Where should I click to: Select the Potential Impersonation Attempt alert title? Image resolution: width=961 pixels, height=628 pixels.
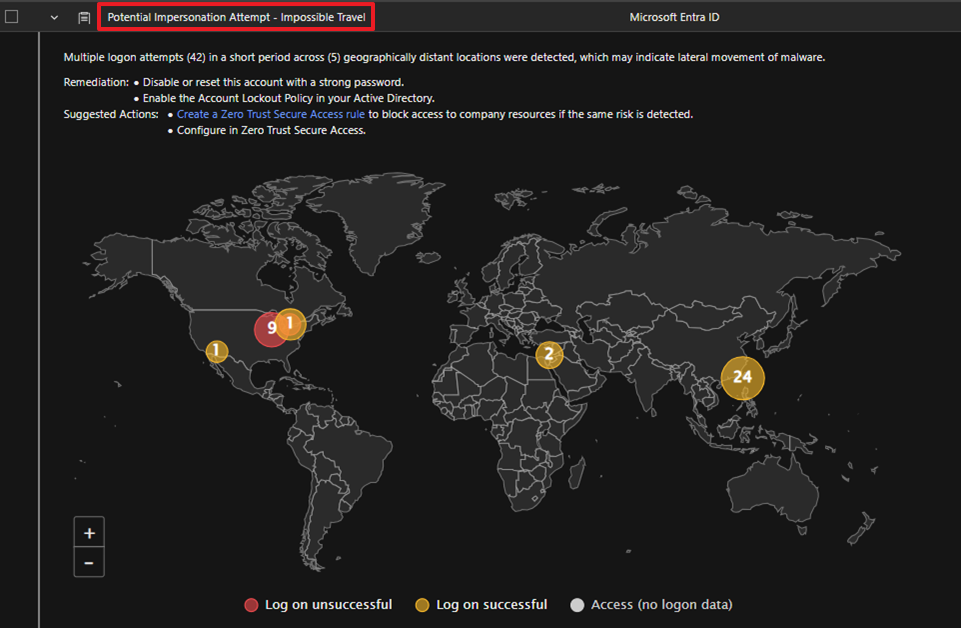236,17
